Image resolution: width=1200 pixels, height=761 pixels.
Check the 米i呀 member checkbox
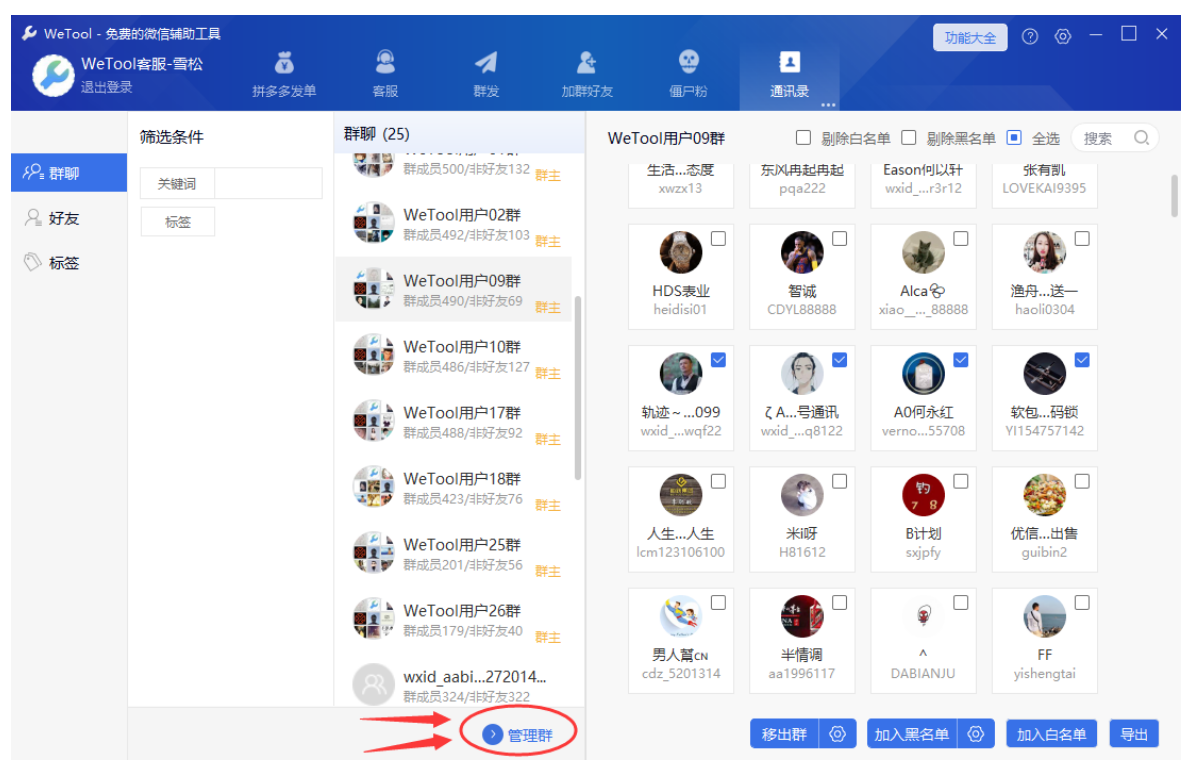point(839,481)
